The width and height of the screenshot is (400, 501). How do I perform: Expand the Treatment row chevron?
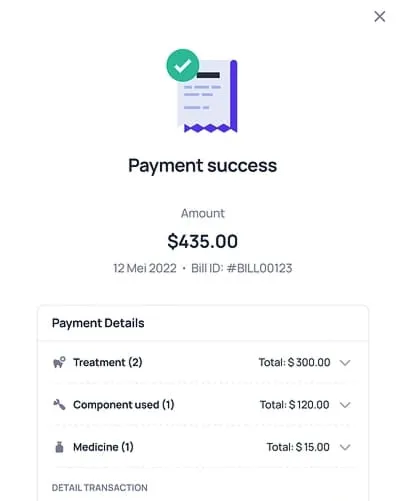(345, 362)
